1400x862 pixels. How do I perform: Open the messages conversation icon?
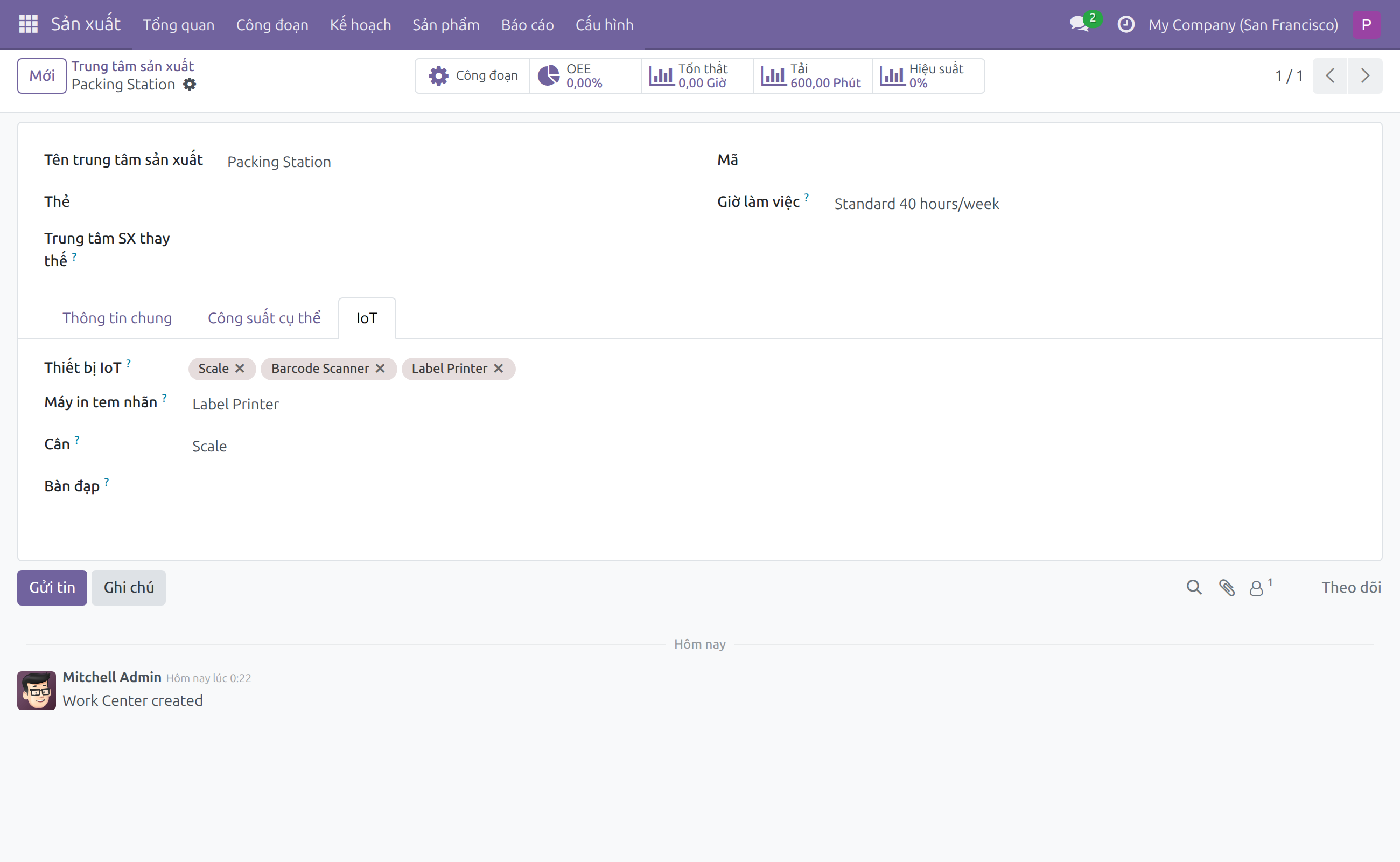point(1079,25)
